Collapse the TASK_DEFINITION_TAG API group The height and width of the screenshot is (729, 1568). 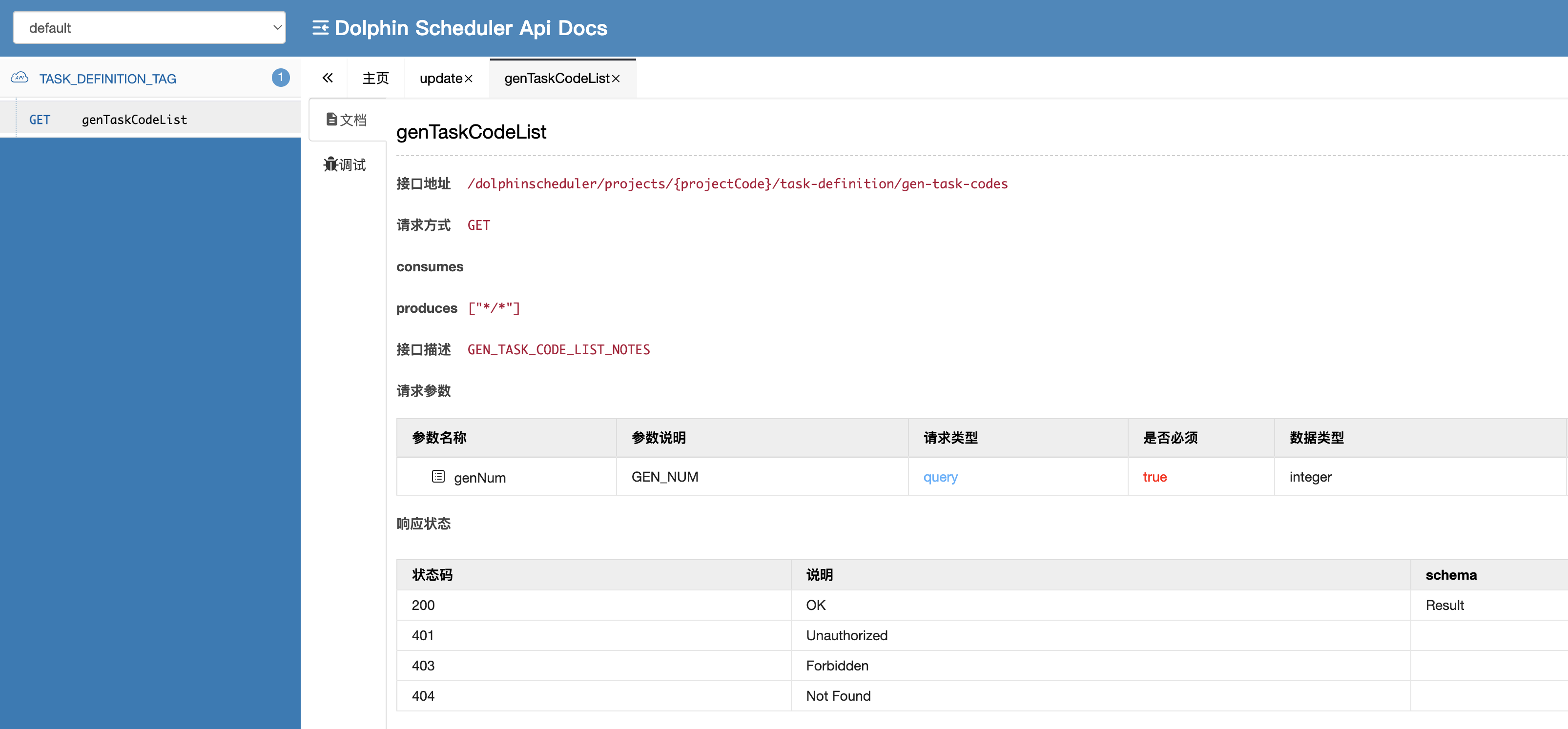click(x=108, y=78)
